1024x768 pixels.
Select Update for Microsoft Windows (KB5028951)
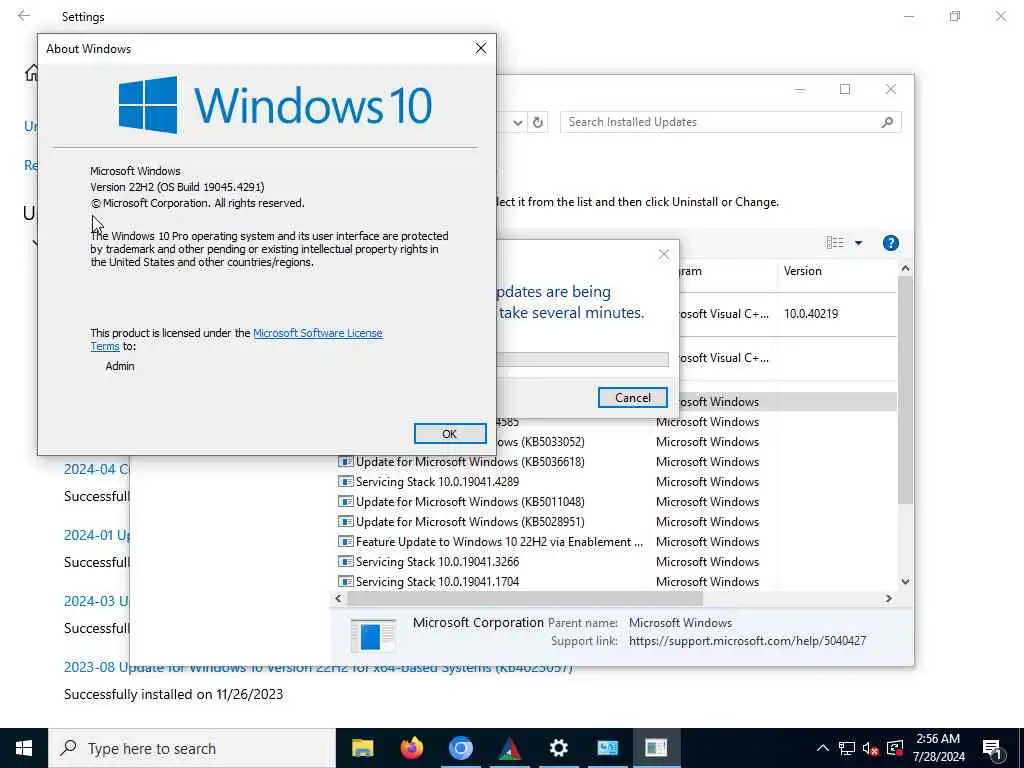click(616, 522)
